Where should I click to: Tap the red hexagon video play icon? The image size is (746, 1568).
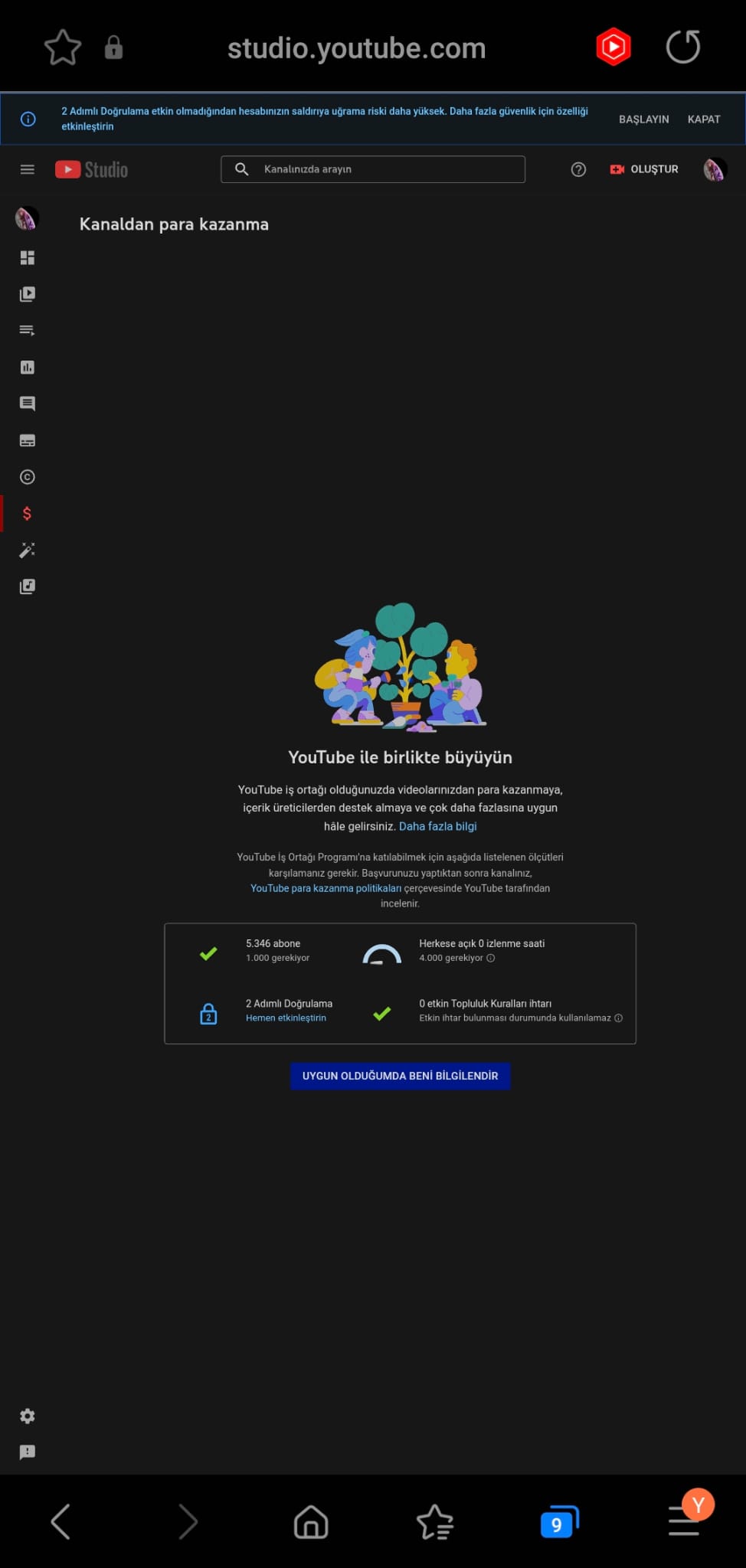click(613, 47)
